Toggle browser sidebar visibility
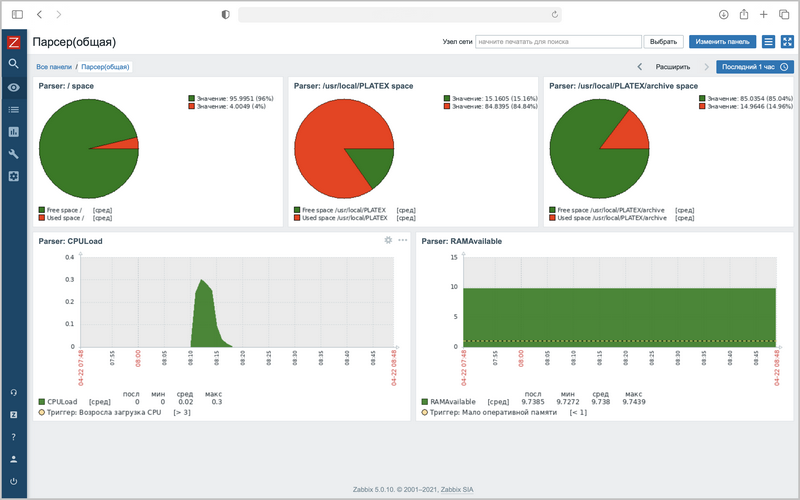The width and height of the screenshot is (800, 500). (x=17, y=14)
